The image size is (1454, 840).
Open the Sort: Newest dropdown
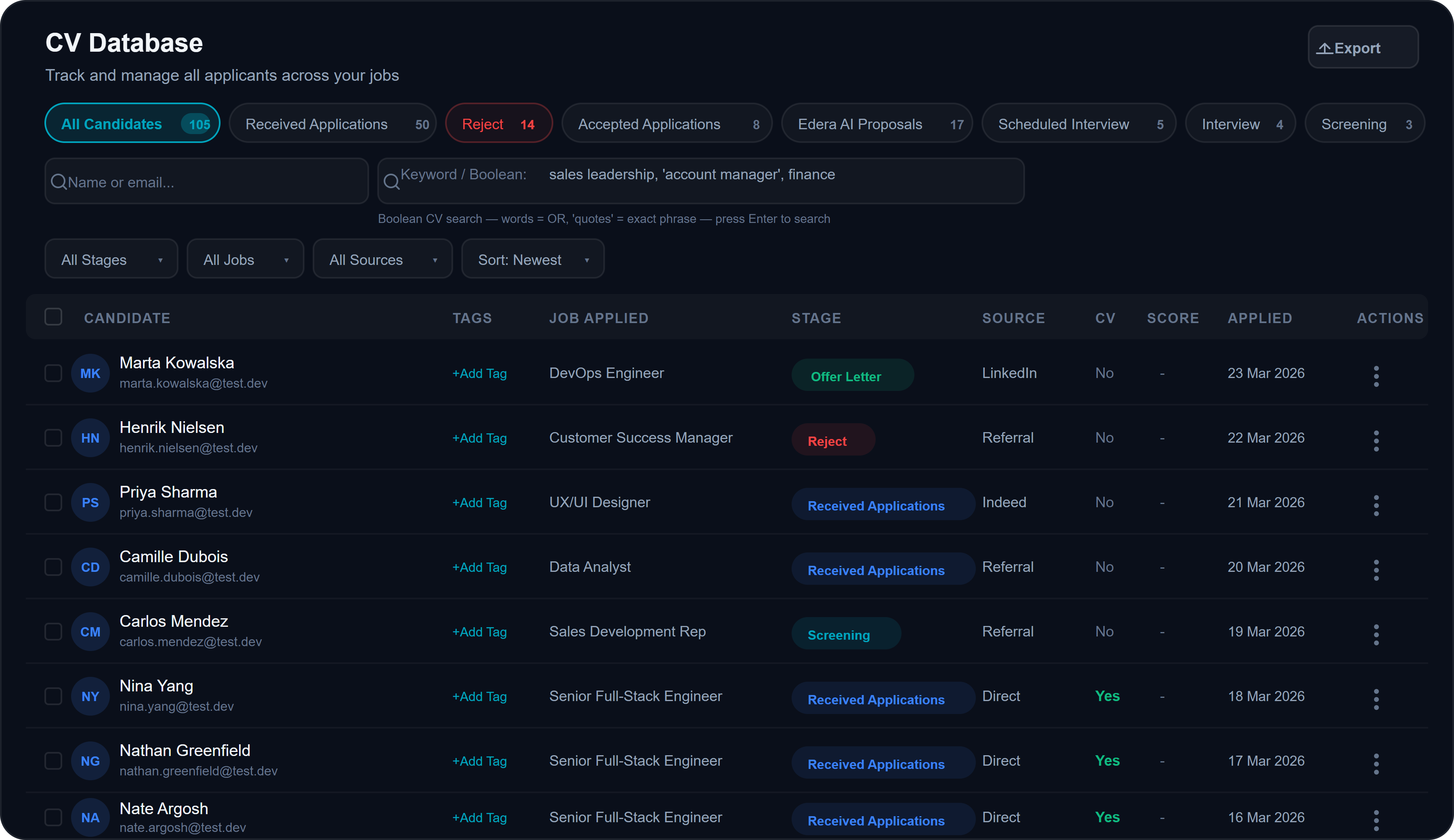point(533,259)
